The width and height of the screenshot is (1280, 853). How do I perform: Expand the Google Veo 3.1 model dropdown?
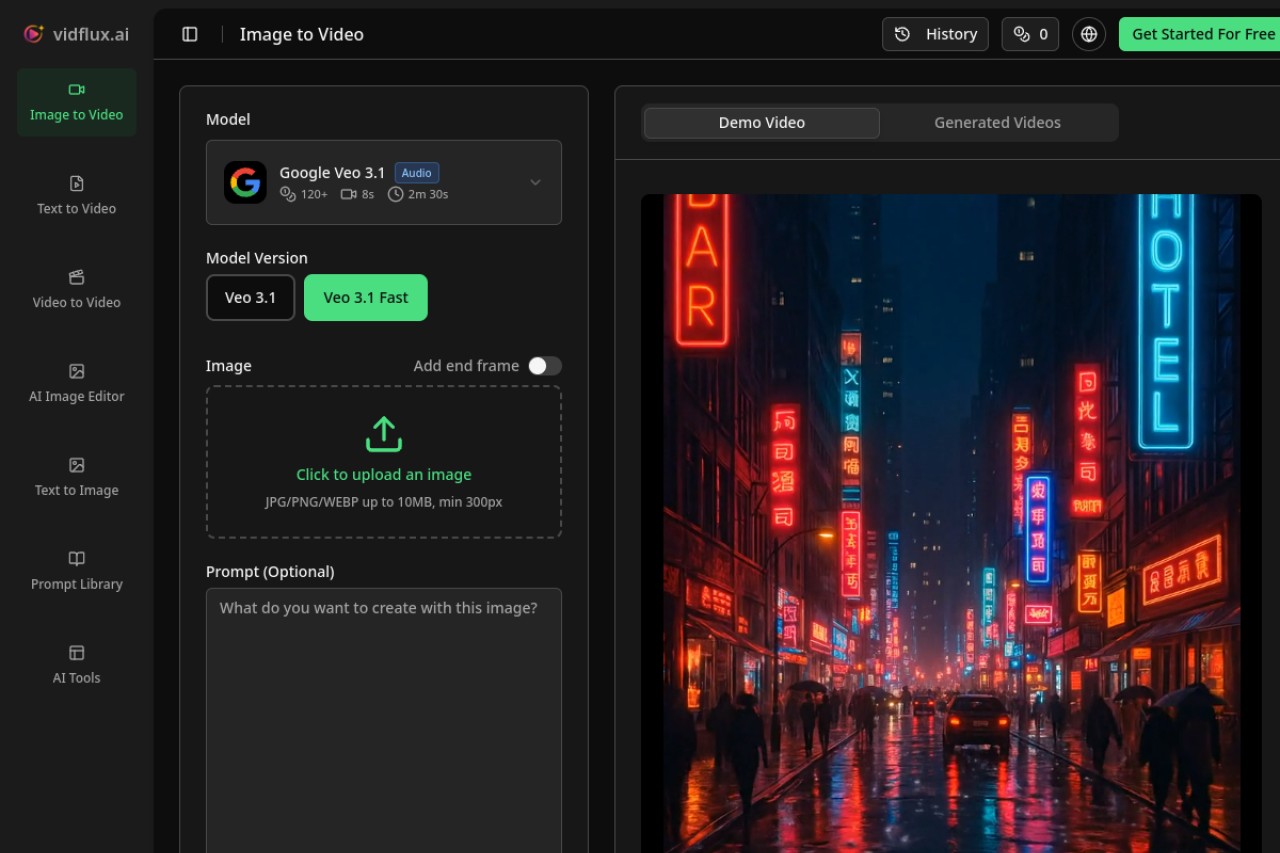click(384, 182)
